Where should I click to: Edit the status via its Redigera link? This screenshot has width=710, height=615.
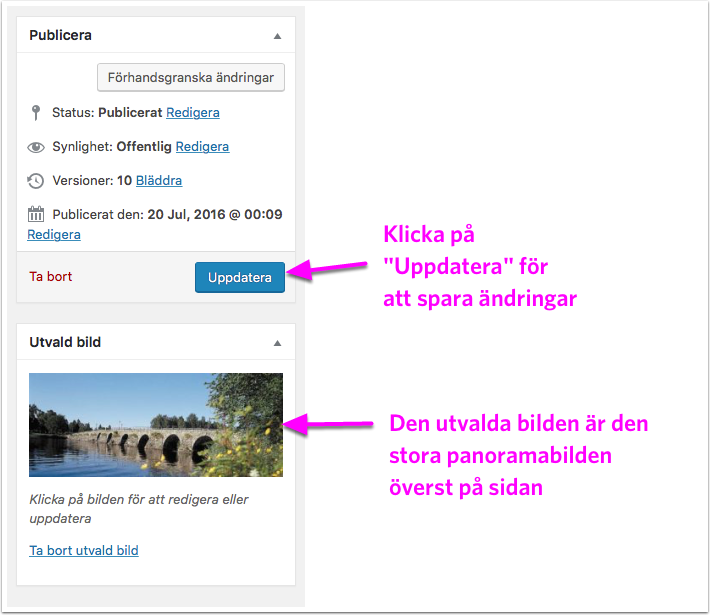193,112
